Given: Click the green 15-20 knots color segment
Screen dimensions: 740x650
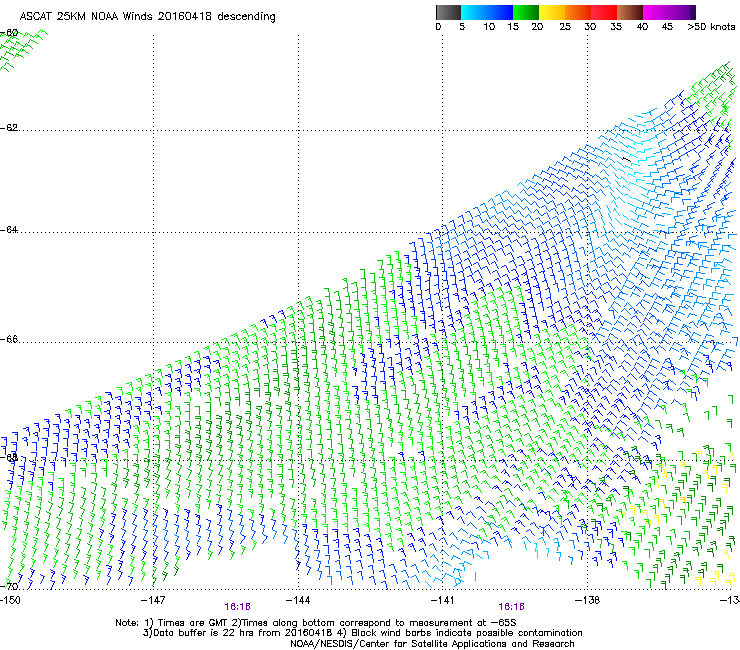Looking at the screenshot, I should (x=526, y=12).
